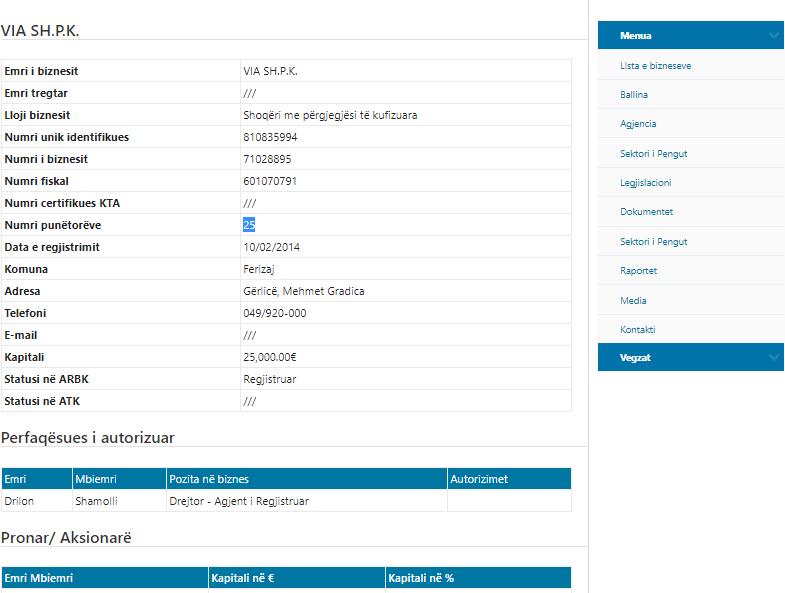
Task: Click the phone number 049/920-000
Action: tap(274, 313)
